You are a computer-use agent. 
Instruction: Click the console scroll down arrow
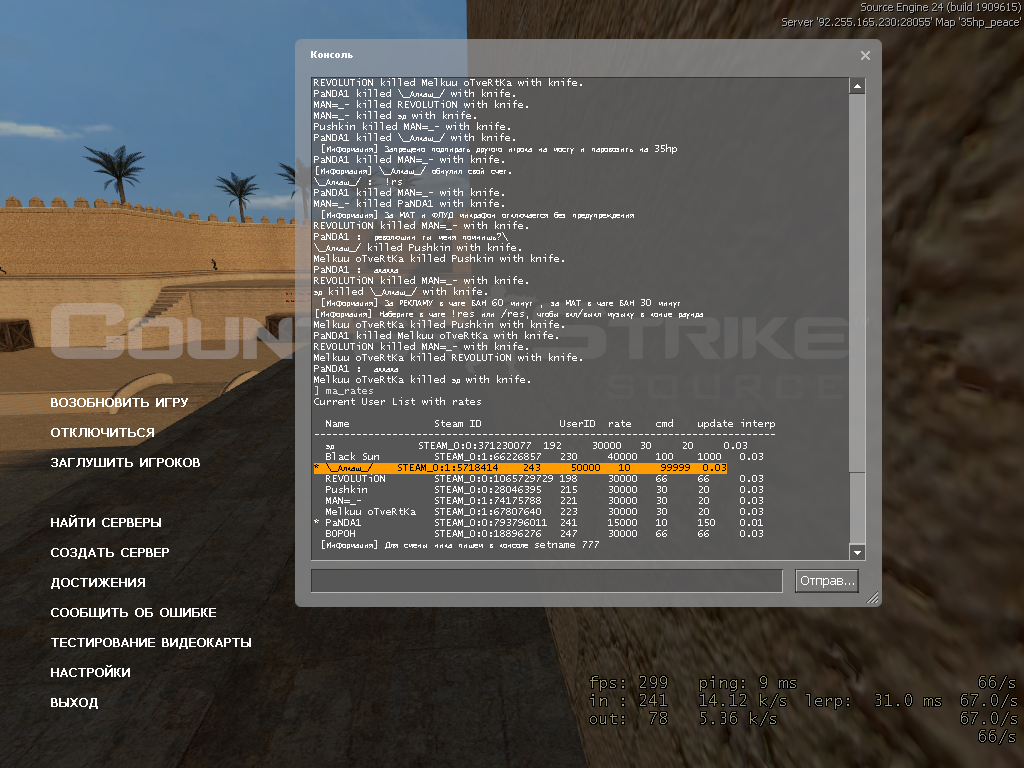pos(857,552)
